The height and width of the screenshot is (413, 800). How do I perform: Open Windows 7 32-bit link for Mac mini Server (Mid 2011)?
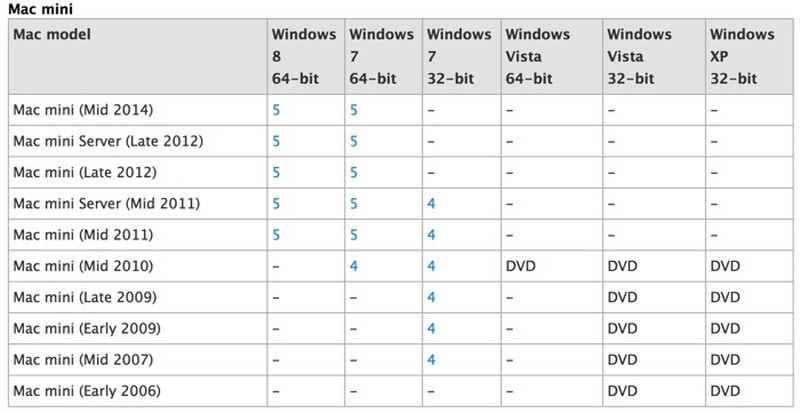coord(431,203)
